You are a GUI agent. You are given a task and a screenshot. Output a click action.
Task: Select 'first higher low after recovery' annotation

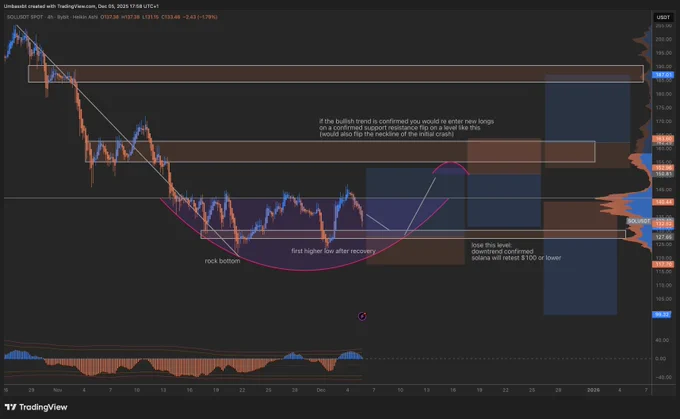pyautogui.click(x=333, y=251)
